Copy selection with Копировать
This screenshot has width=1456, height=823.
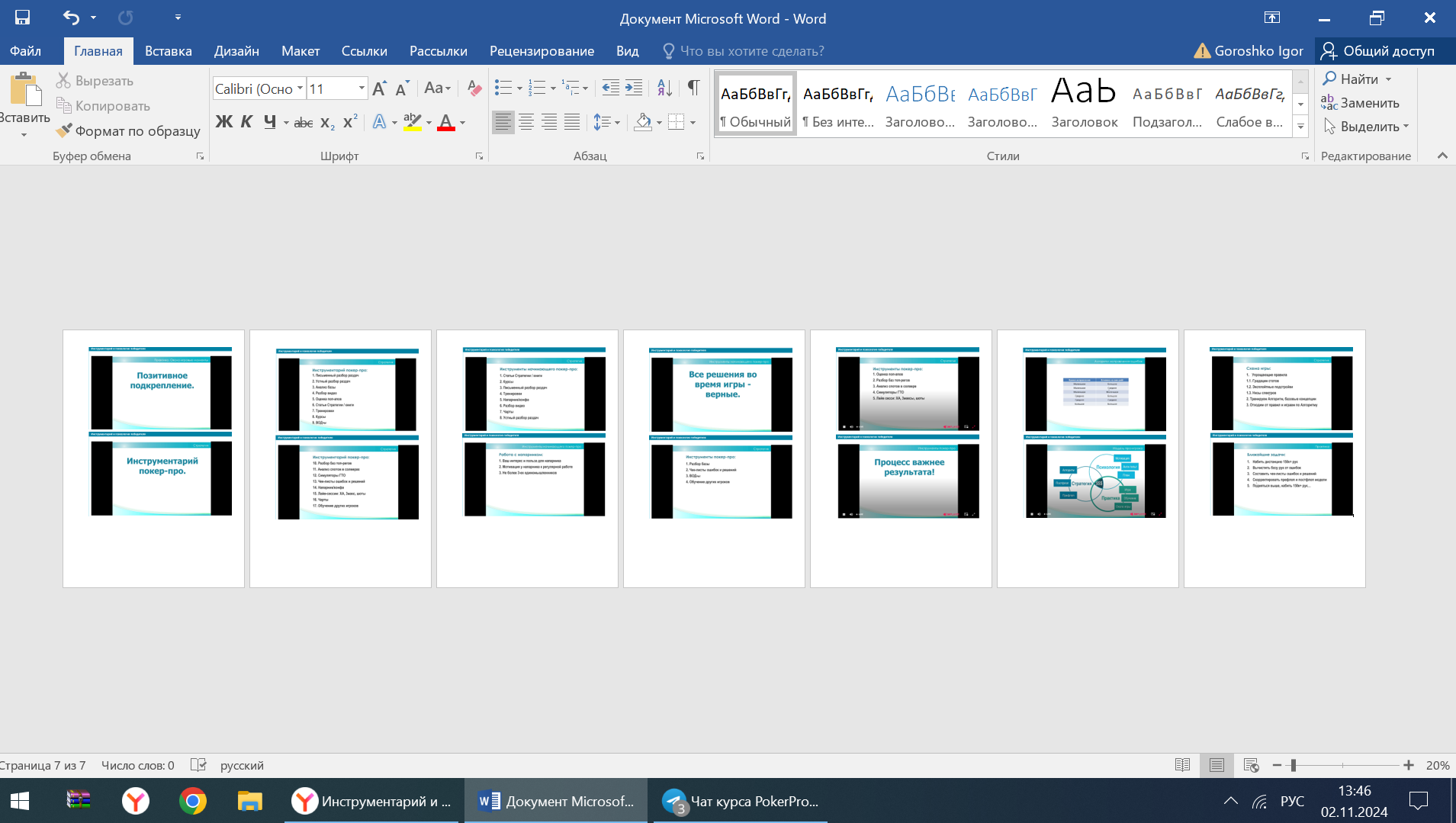pos(103,106)
